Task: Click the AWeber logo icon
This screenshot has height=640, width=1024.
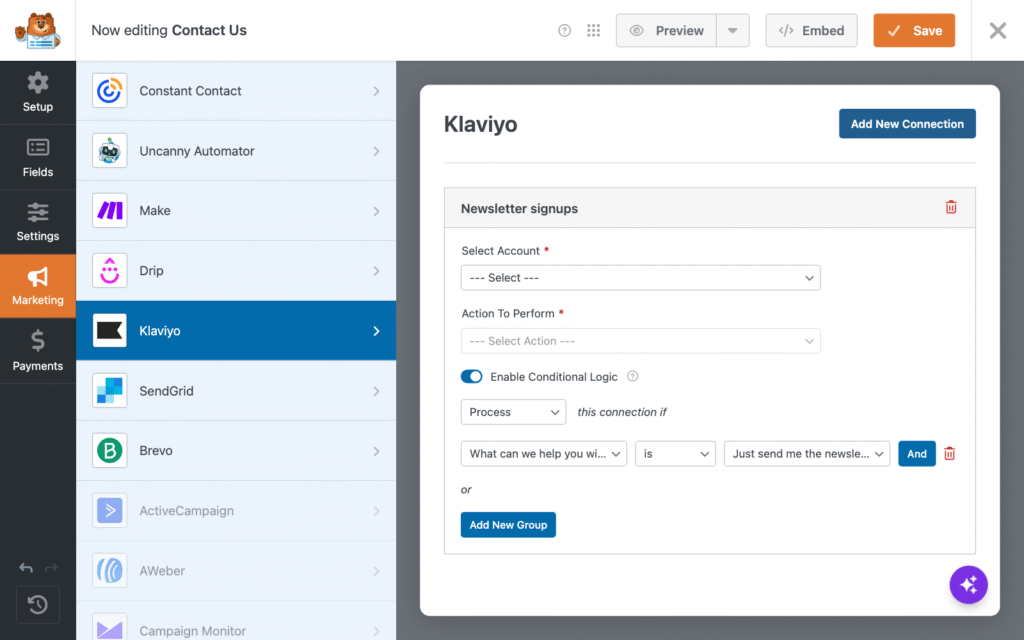Action: (x=110, y=571)
